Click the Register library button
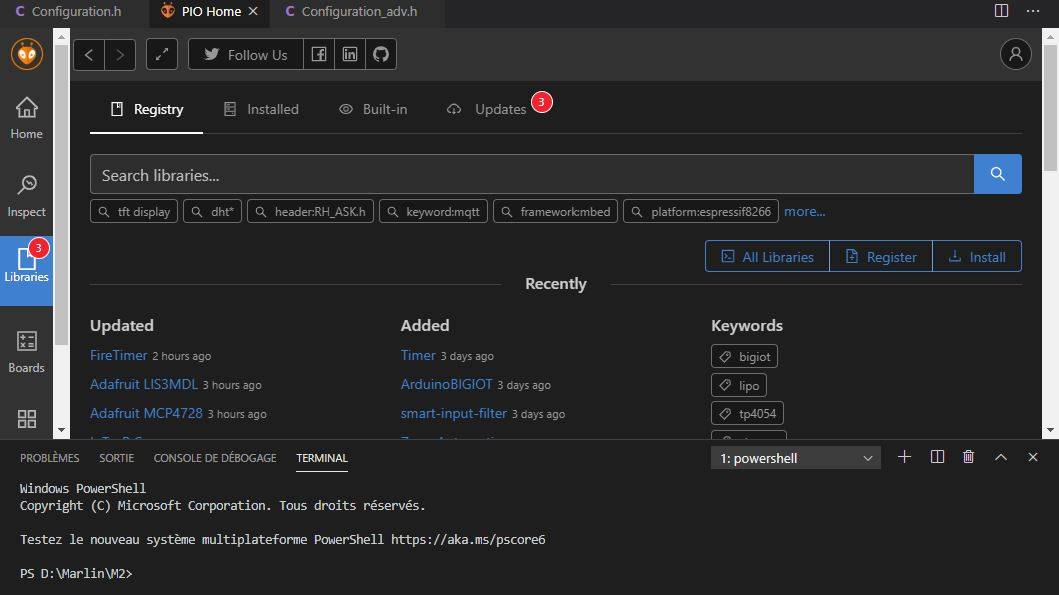 881,257
